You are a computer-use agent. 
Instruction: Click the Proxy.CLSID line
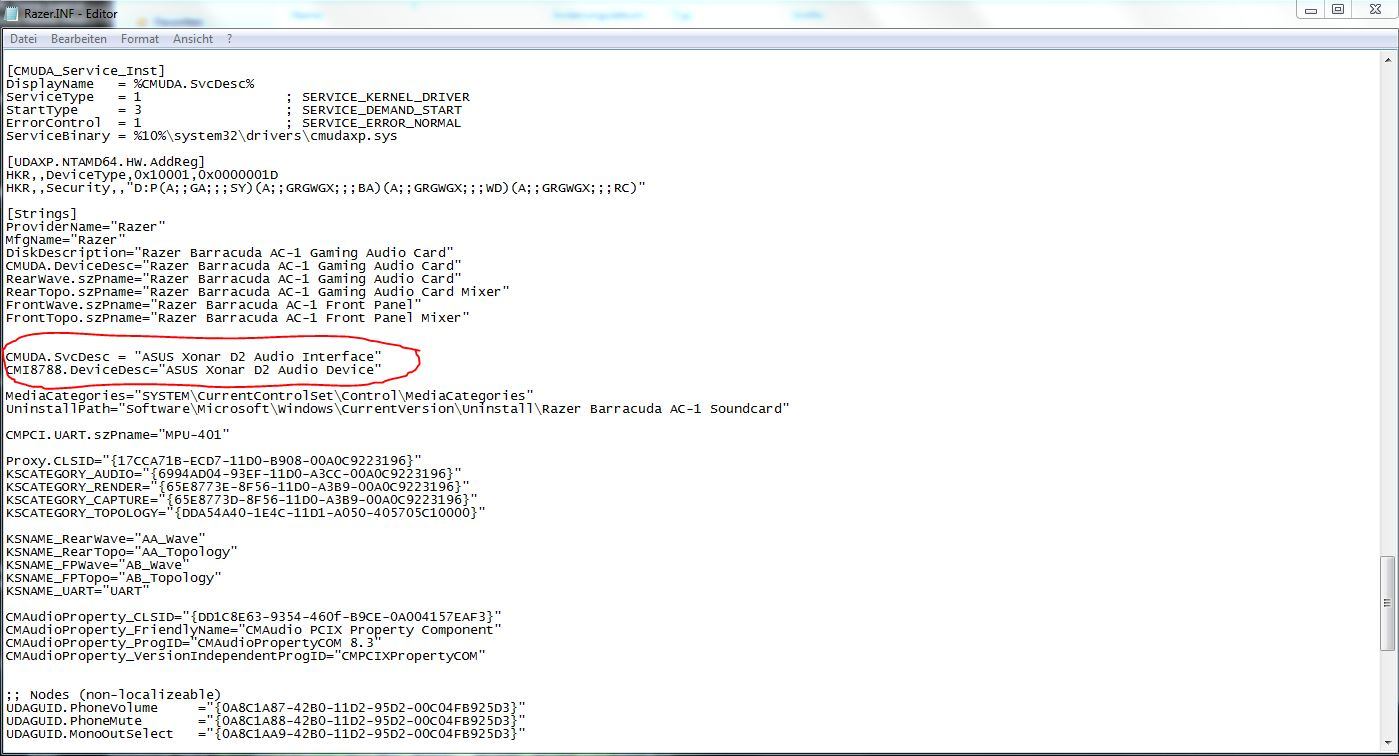(x=213, y=461)
